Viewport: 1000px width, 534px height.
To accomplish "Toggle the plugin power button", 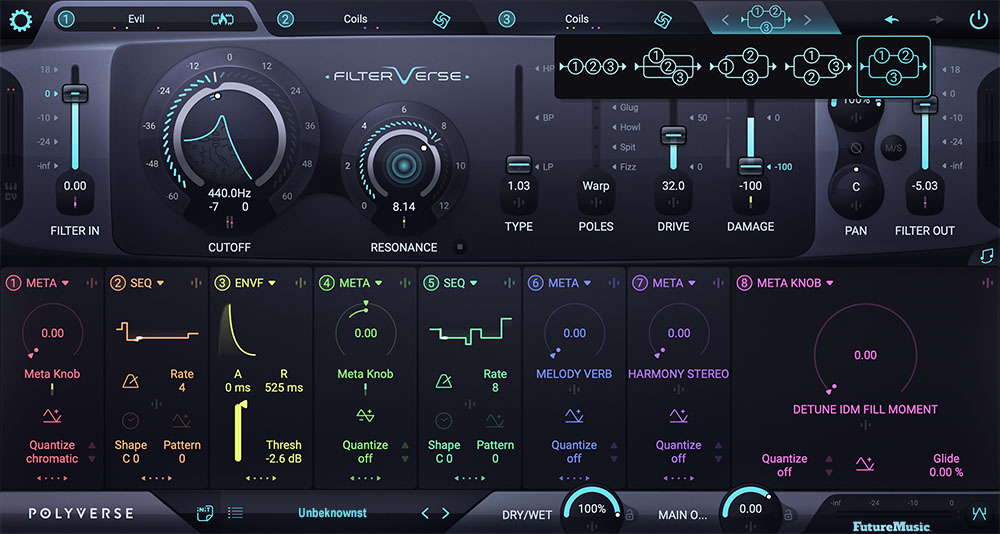I will [978, 20].
